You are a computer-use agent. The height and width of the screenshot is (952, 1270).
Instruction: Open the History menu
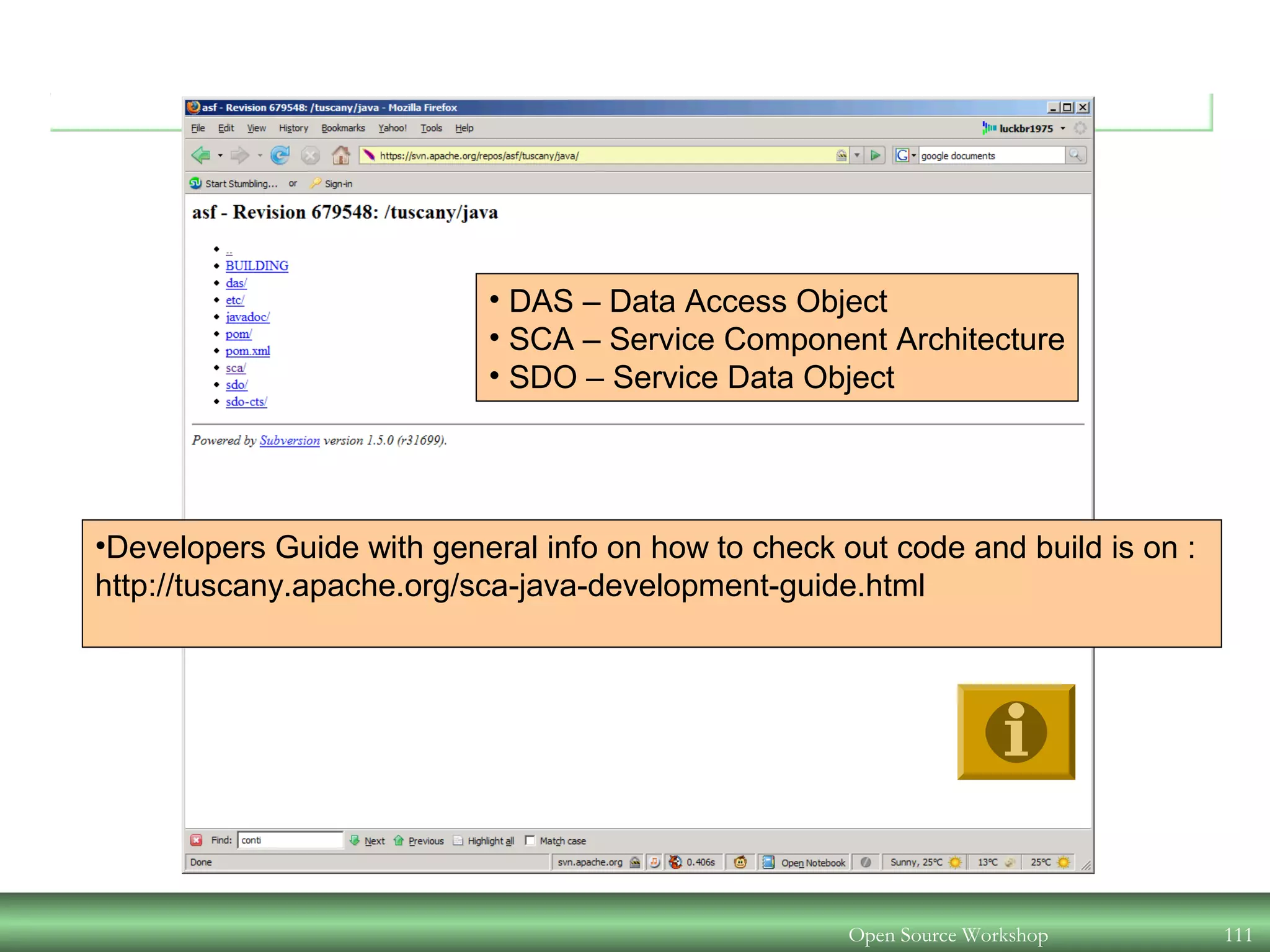tap(293, 128)
